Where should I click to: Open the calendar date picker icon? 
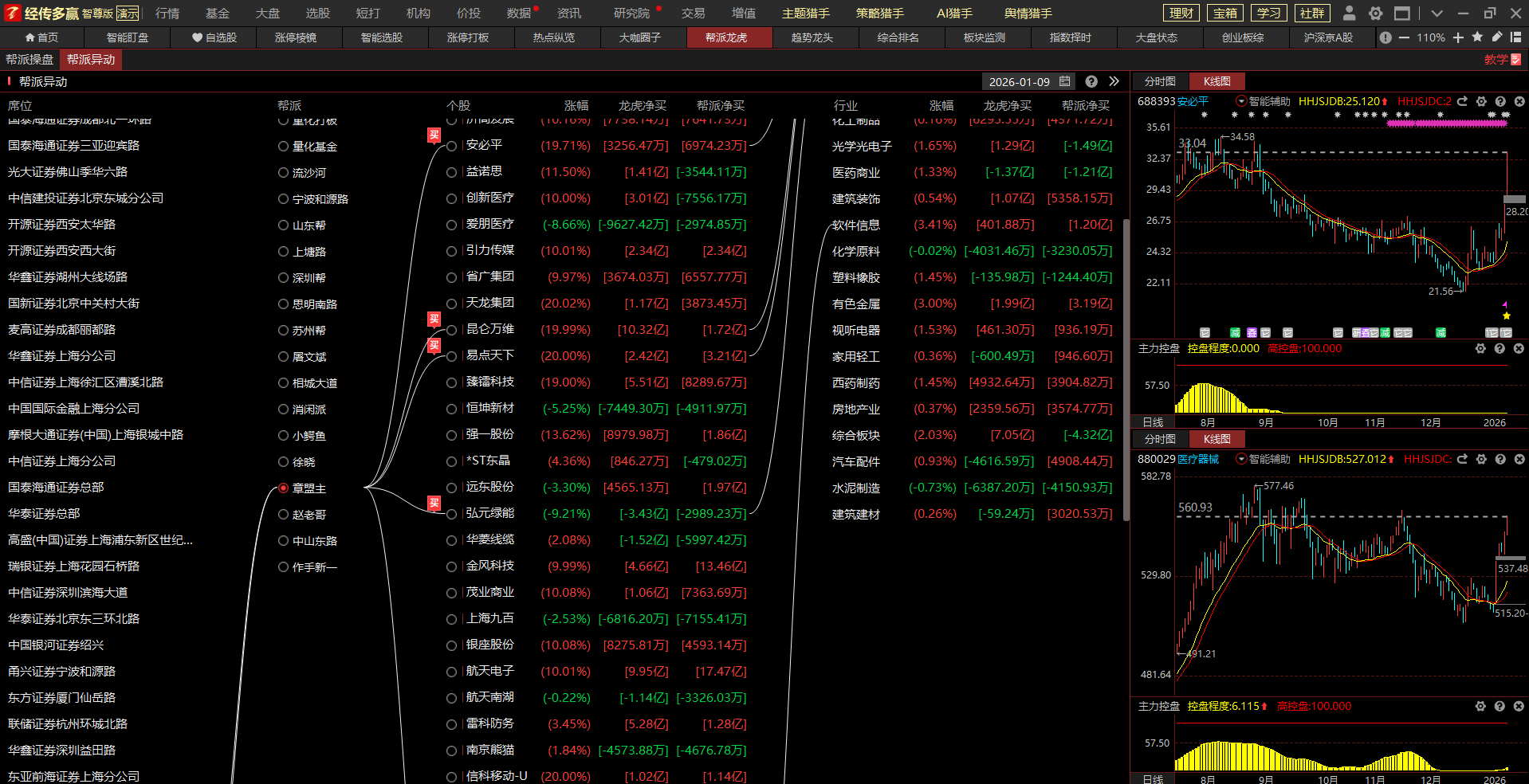point(1064,81)
